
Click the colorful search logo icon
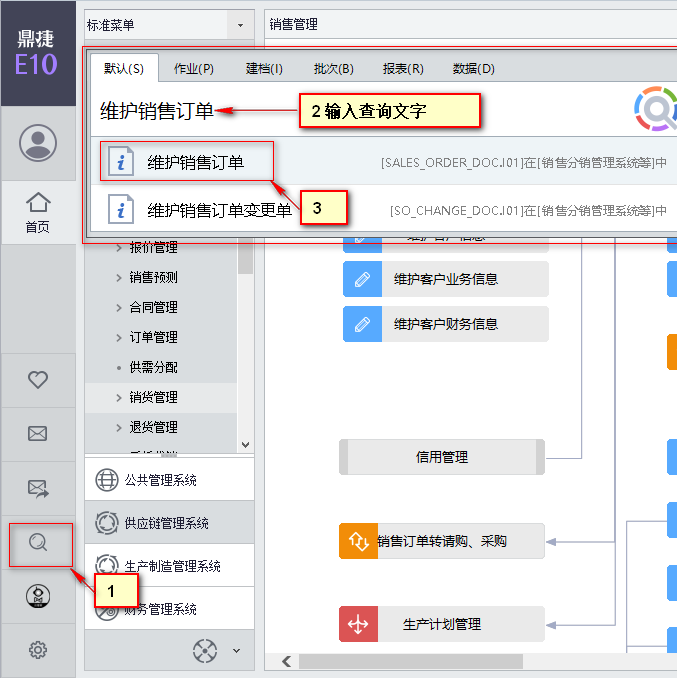[x=655, y=109]
